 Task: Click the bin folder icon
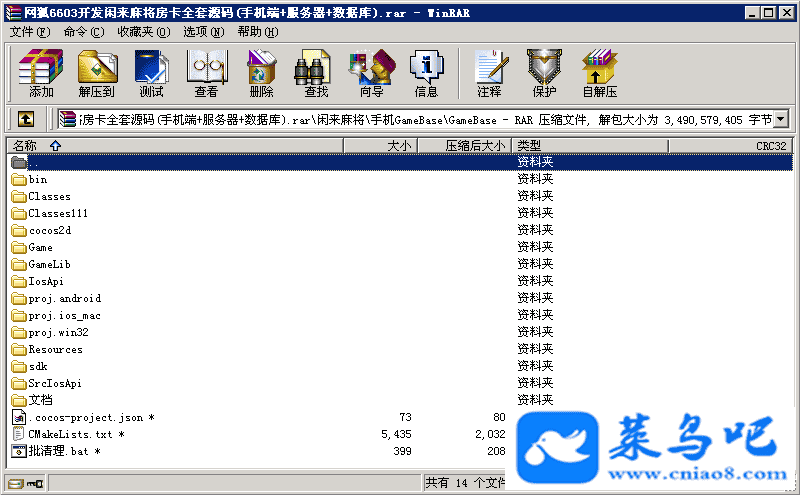[x=19, y=180]
